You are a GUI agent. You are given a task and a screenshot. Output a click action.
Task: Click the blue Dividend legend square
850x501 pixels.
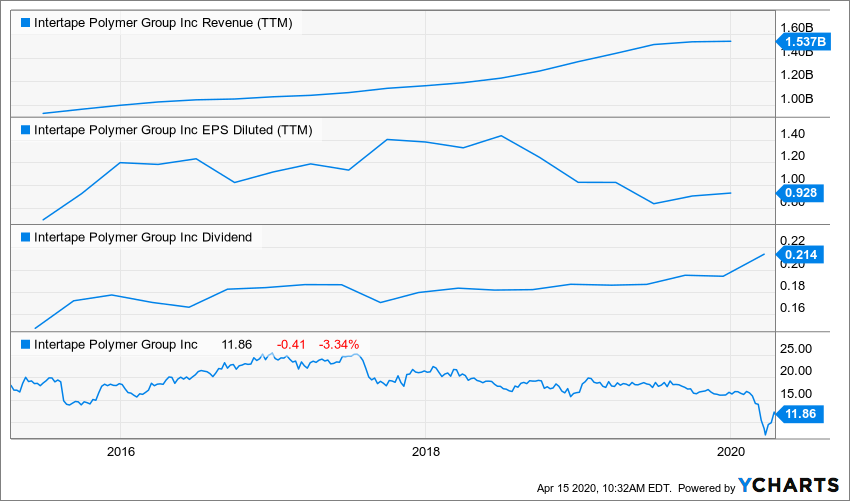(25, 237)
